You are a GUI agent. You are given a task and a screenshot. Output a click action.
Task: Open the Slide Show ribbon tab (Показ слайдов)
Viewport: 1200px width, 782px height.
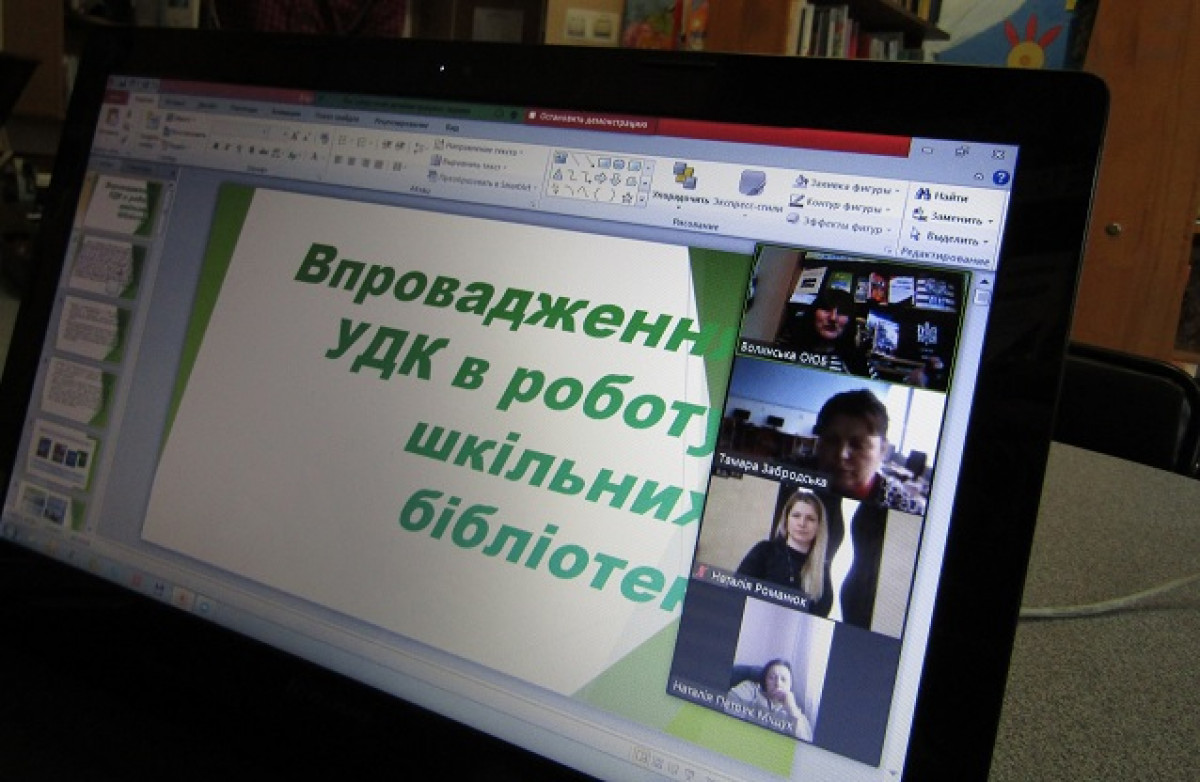[x=337, y=116]
